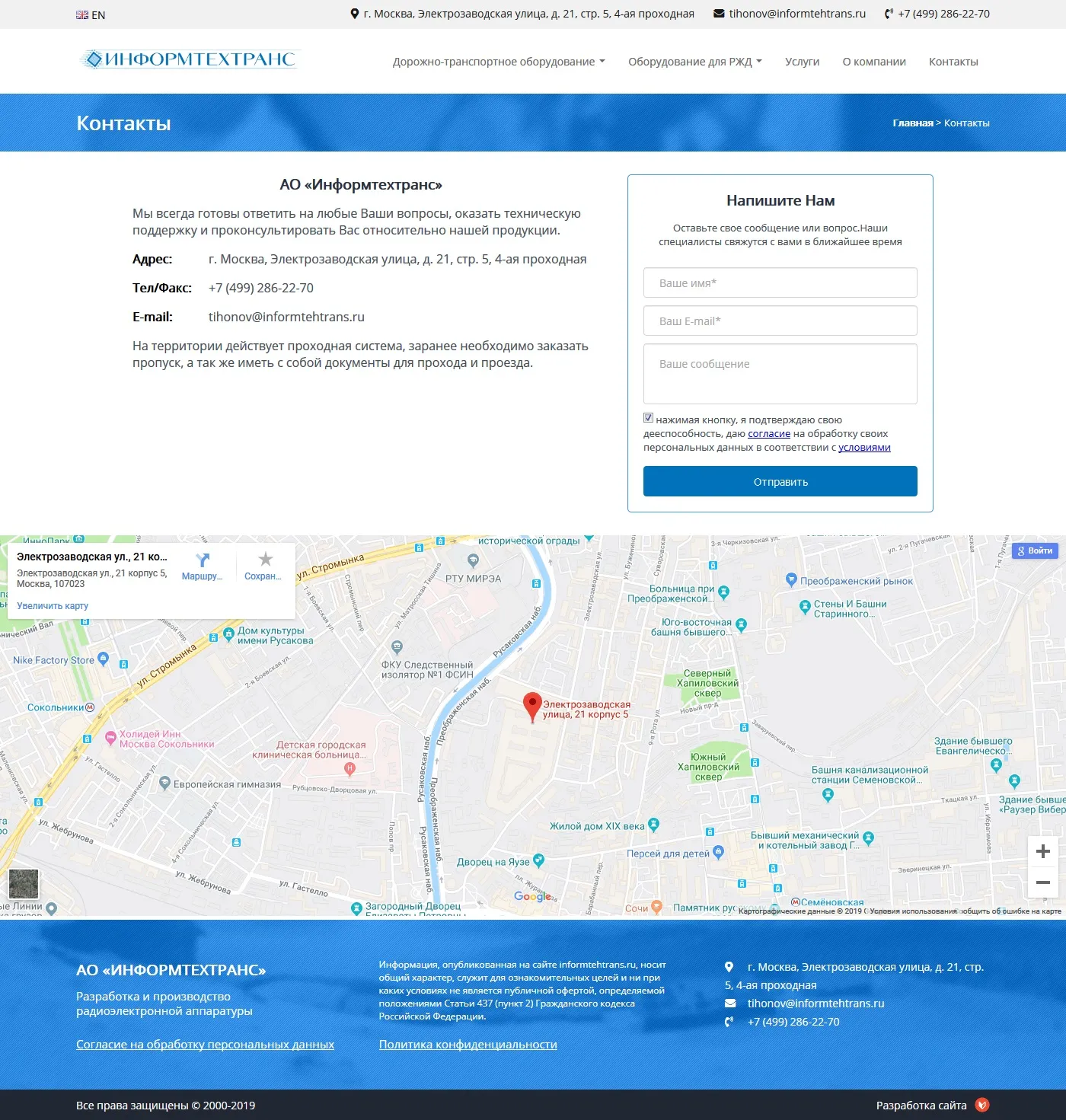Toggle satellite view thumbnail on map
Viewport: 1066px width, 1120px height.
pyautogui.click(x=23, y=884)
